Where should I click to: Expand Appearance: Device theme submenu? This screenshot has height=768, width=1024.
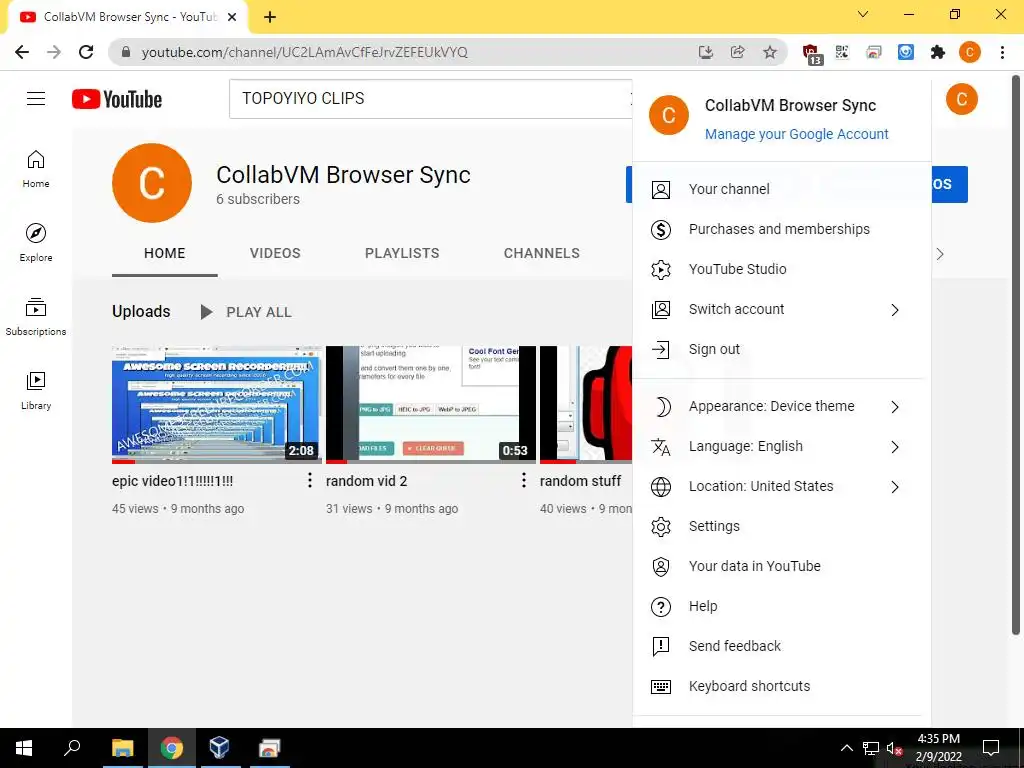[x=777, y=406]
